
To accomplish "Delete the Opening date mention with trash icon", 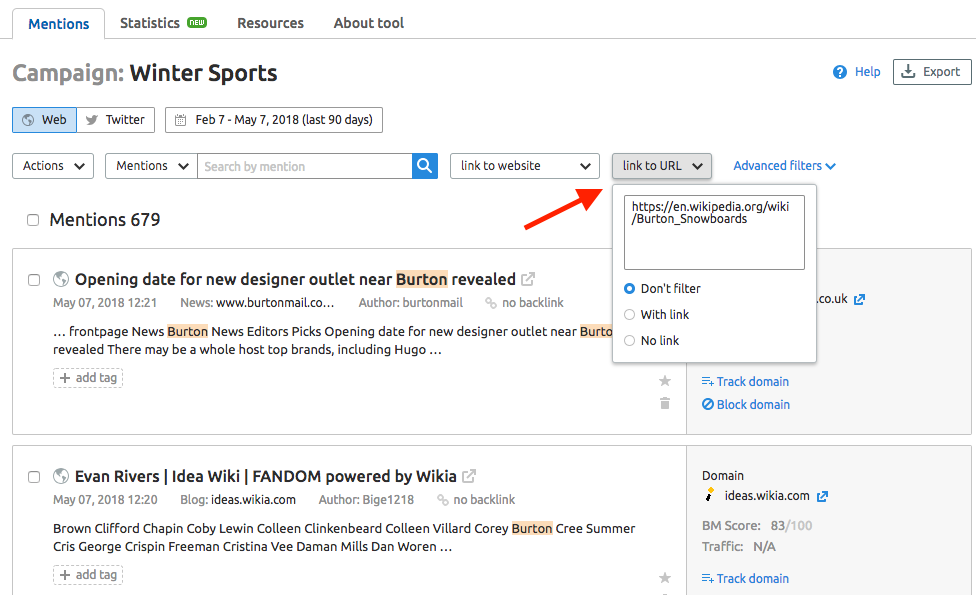I will (665, 403).
